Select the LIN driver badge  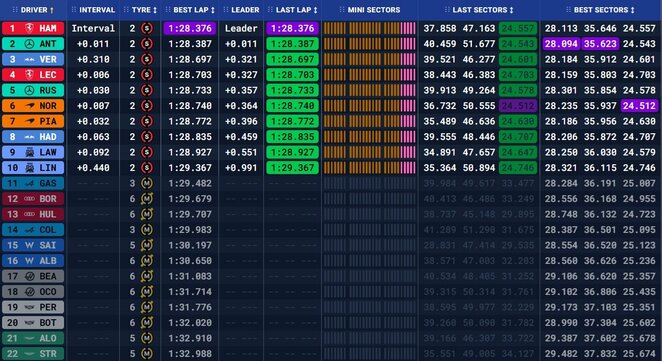(x=33, y=168)
